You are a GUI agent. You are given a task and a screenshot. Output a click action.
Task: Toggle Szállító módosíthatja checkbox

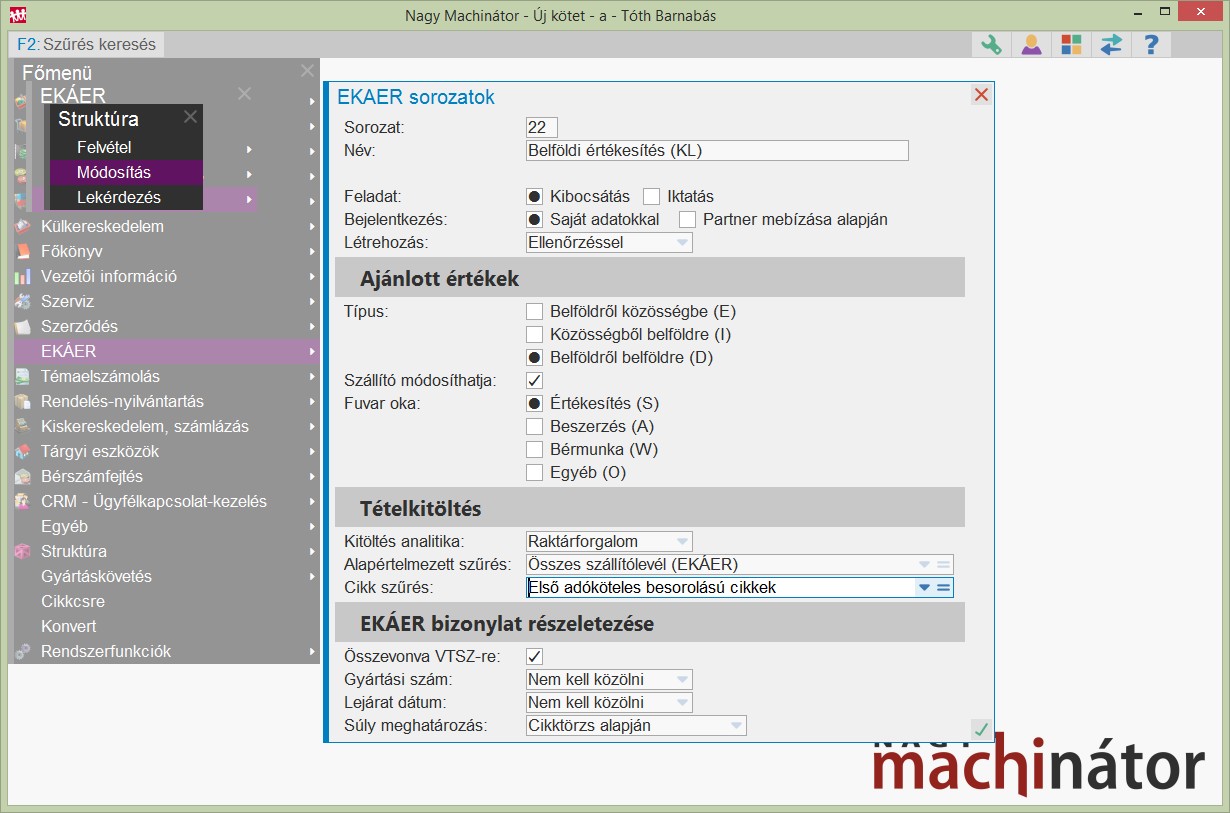click(535, 380)
